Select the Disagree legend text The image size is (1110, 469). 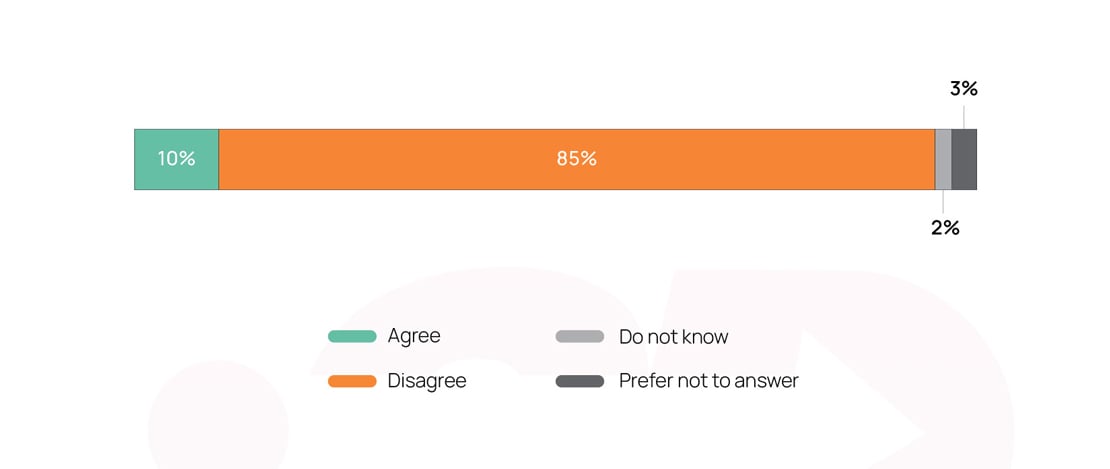[x=427, y=381]
